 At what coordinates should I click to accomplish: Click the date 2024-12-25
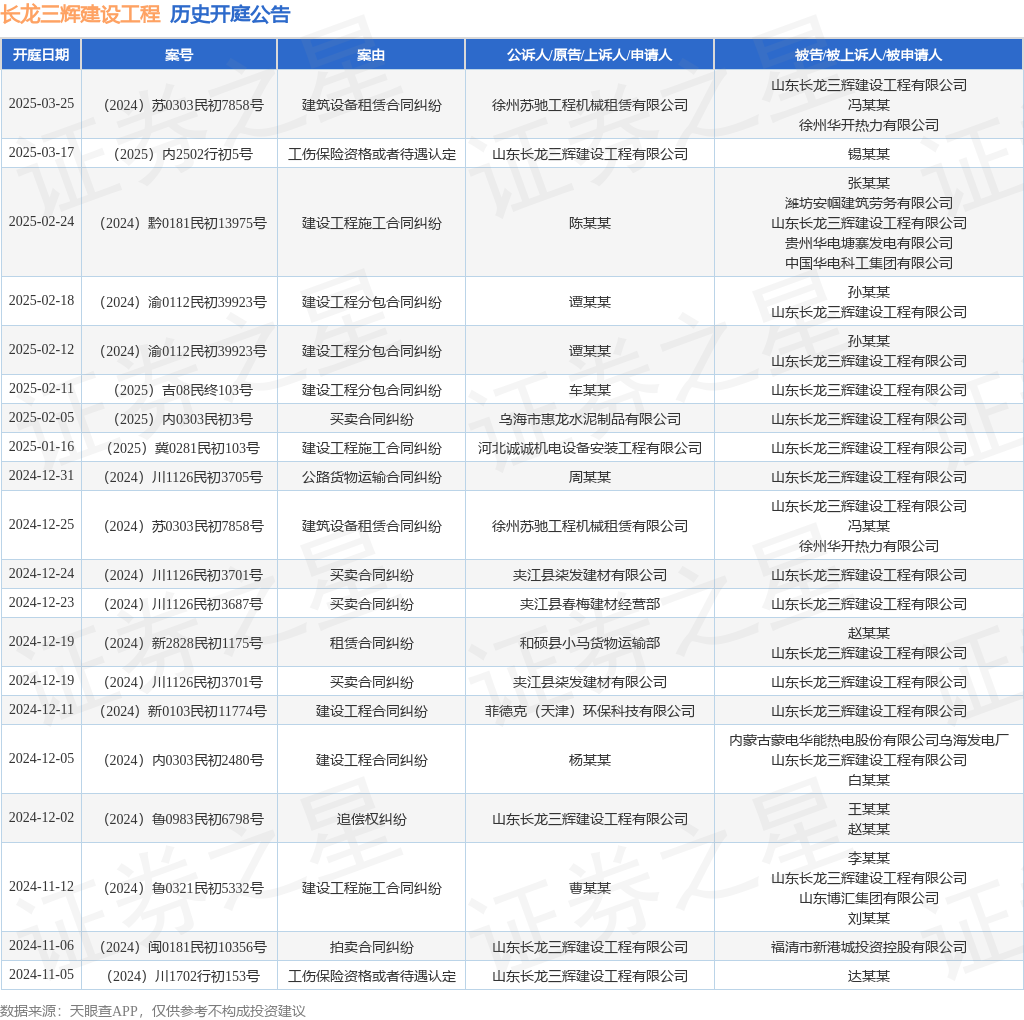[41, 525]
